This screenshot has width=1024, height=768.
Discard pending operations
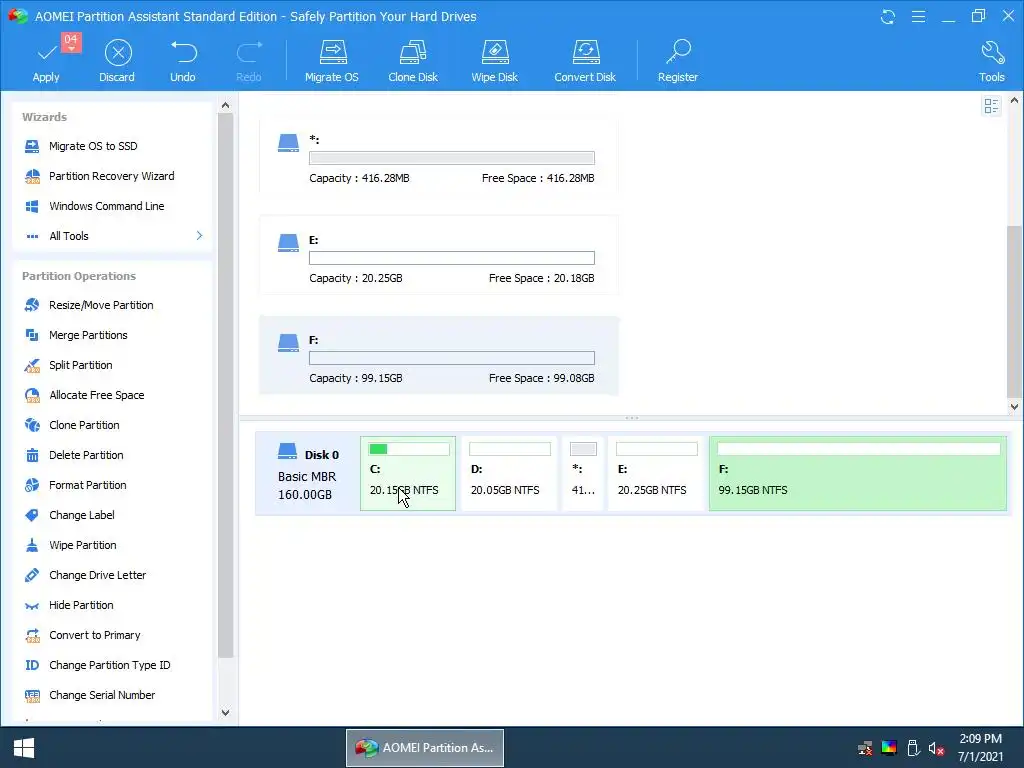tap(118, 60)
